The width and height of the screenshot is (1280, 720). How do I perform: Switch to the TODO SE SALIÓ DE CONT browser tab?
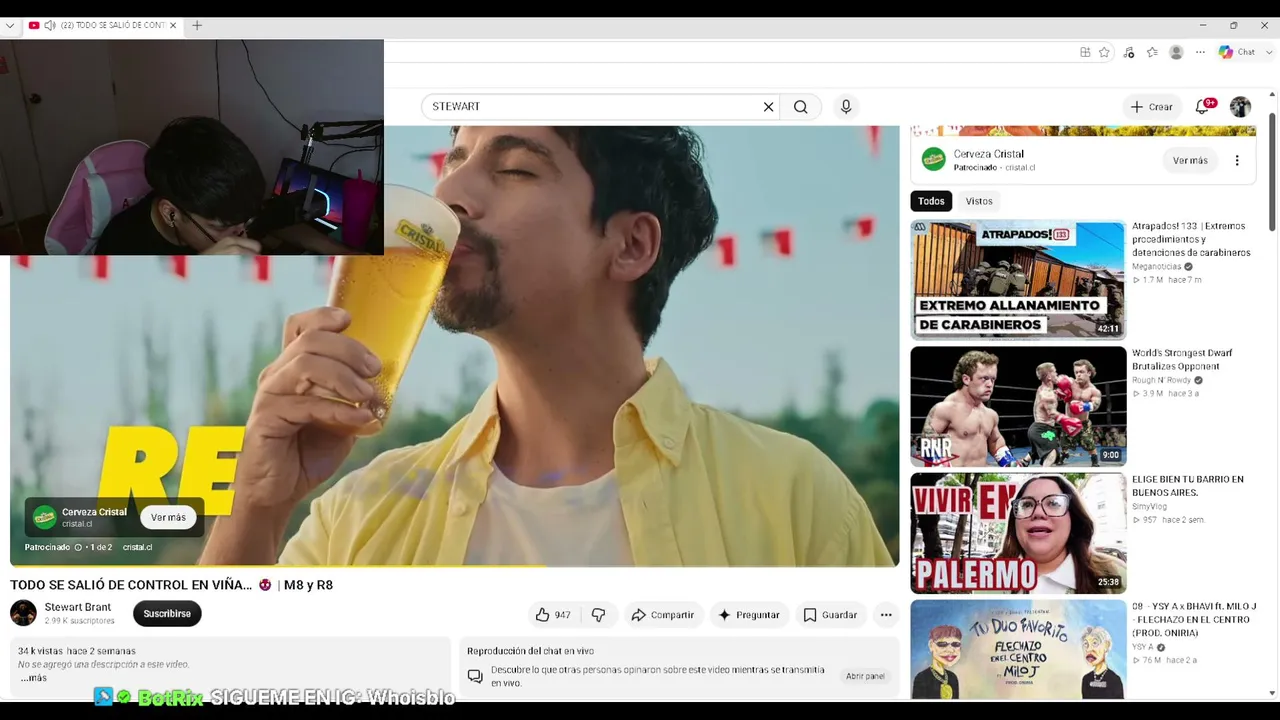(x=103, y=25)
